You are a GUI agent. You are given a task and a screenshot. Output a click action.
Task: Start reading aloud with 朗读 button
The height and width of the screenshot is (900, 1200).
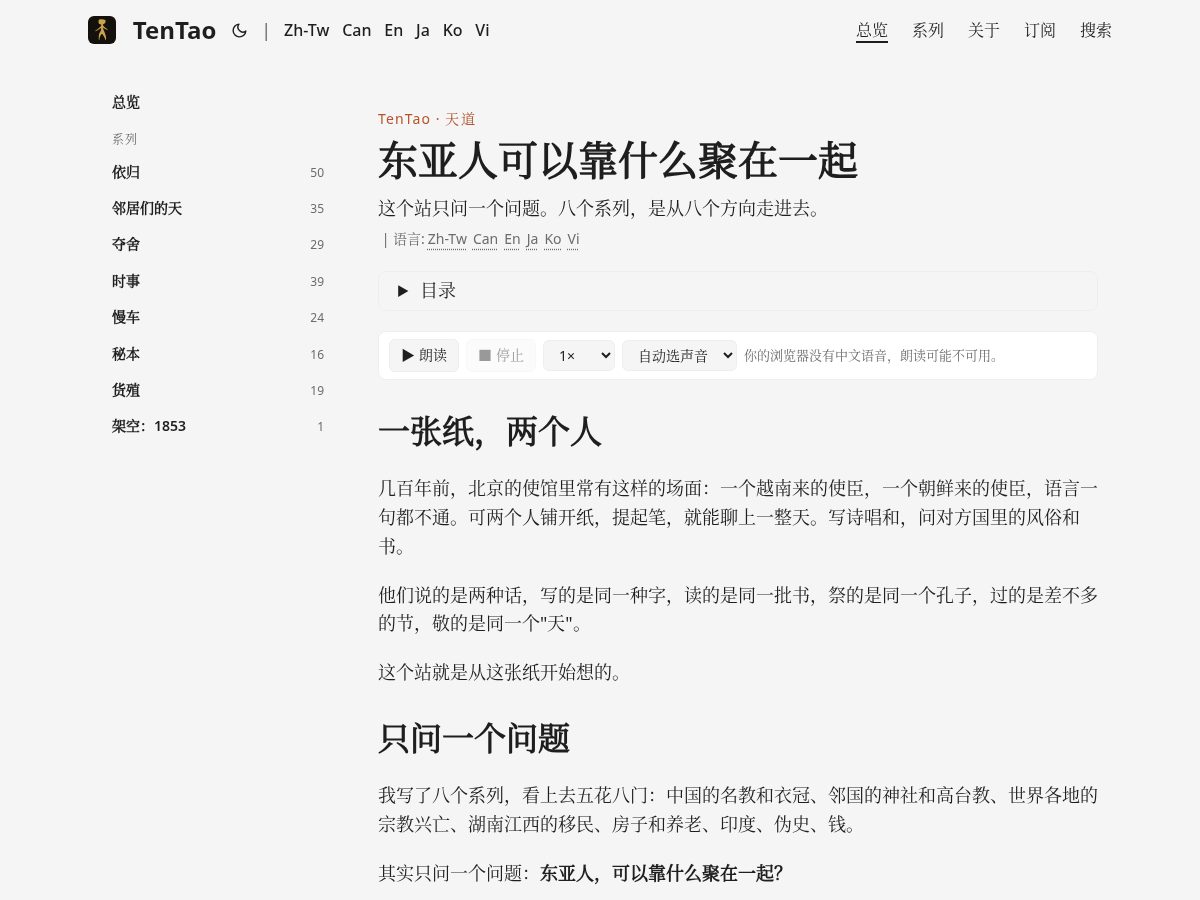click(x=424, y=355)
